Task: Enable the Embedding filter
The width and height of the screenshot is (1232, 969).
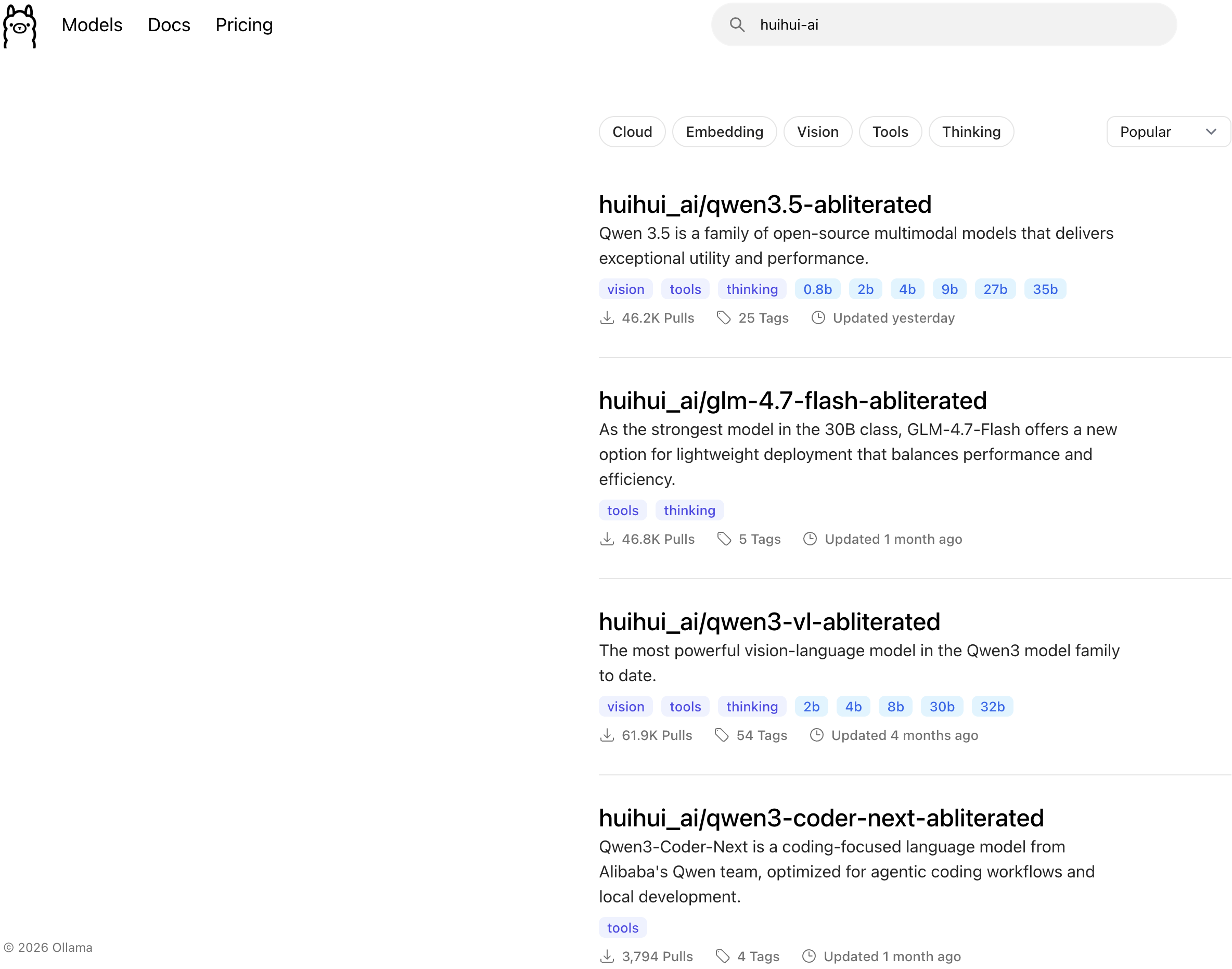Action: [x=724, y=132]
